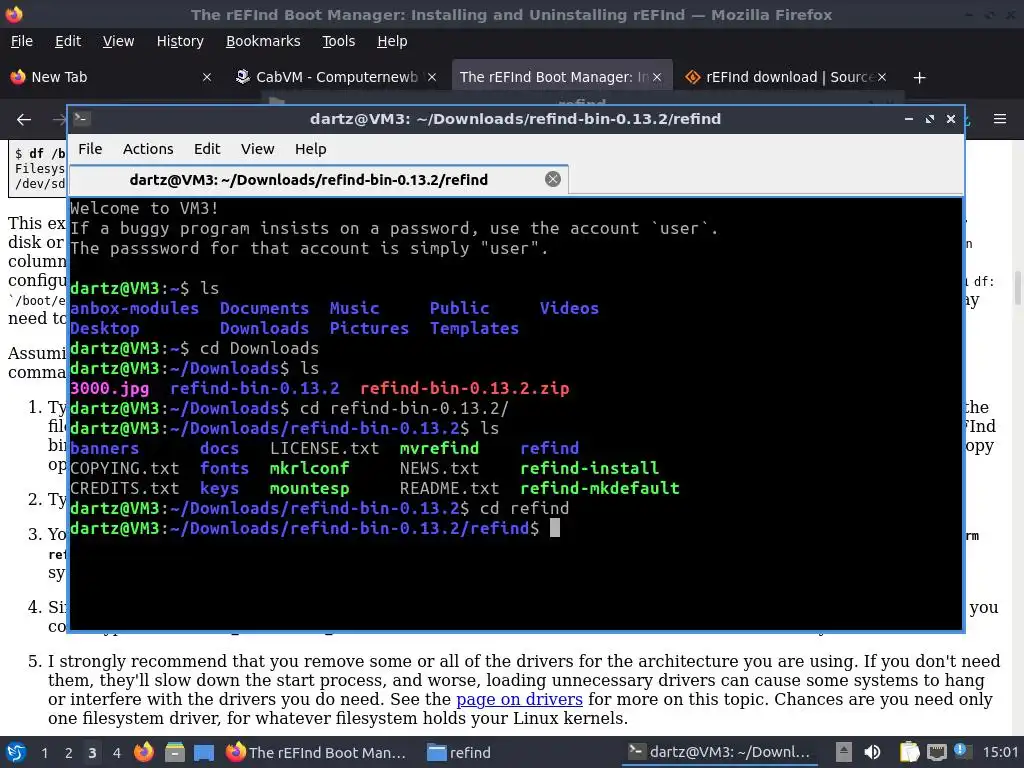Close the terminal tab with round X
This screenshot has height=768, width=1024.
[552, 179]
